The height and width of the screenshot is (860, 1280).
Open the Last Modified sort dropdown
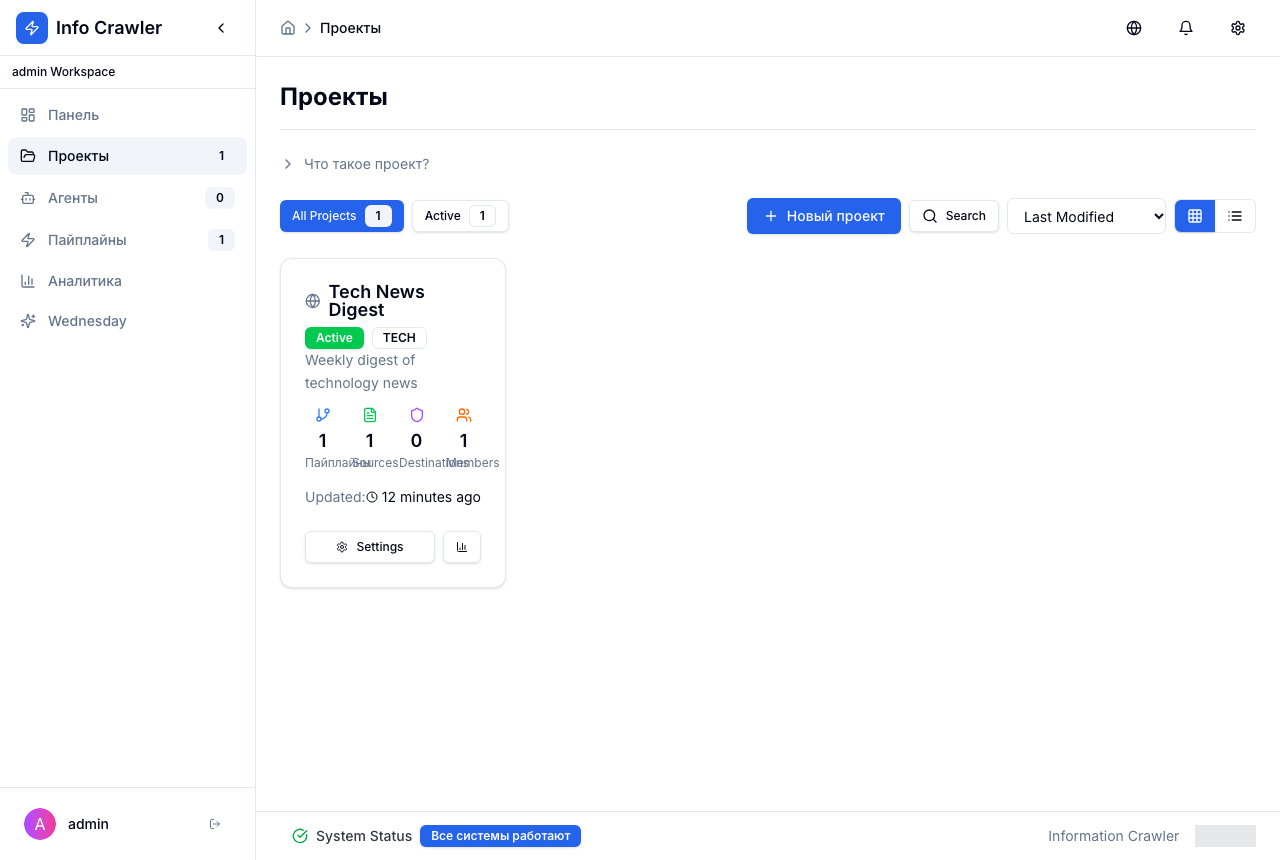1086,216
